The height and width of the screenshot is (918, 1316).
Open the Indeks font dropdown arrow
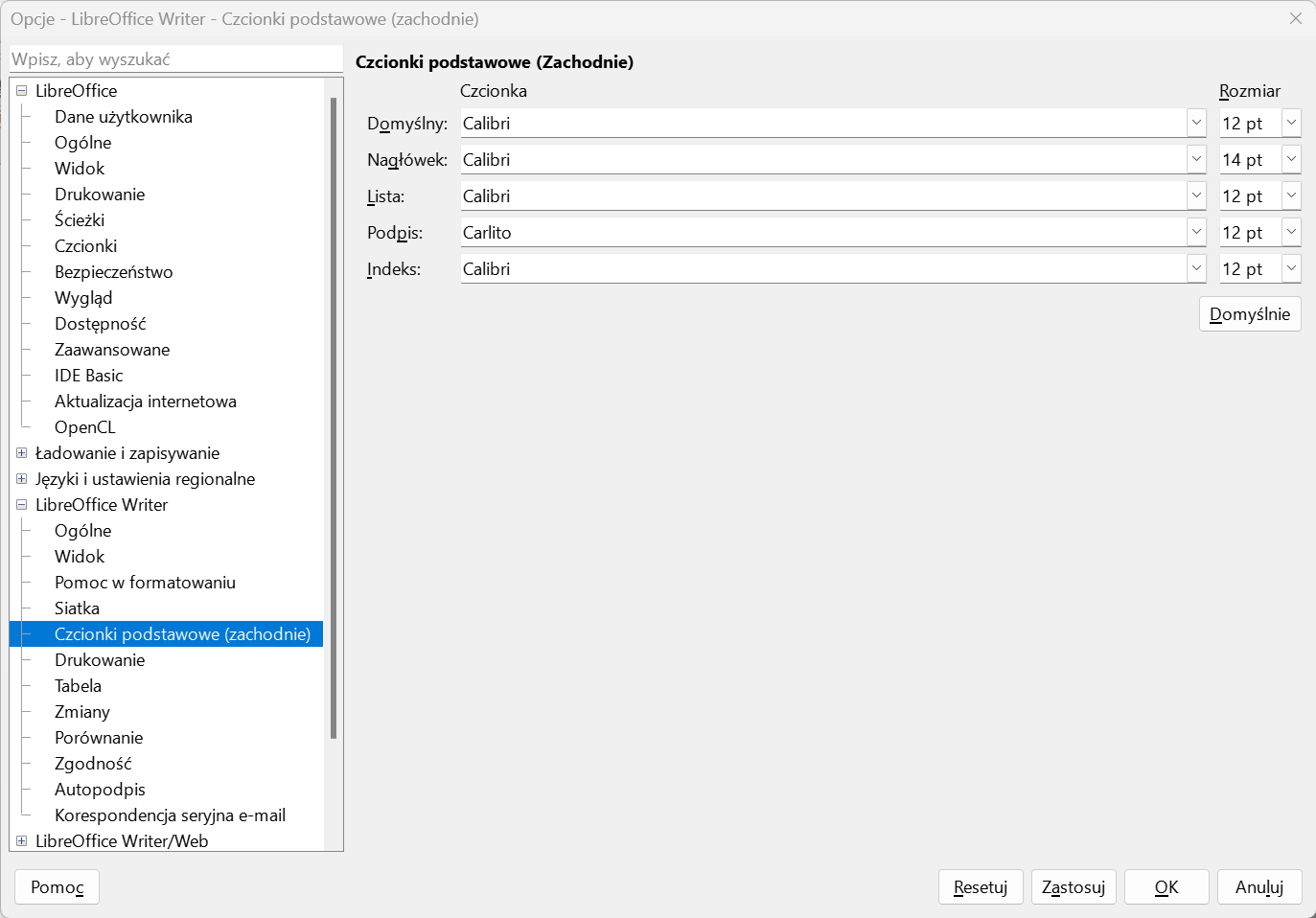coord(1196,268)
